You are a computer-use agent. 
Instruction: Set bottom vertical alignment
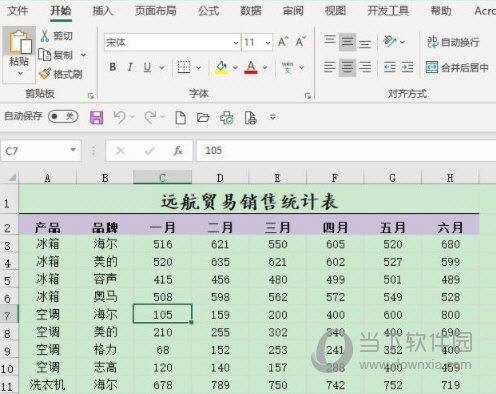[x=365, y=43]
